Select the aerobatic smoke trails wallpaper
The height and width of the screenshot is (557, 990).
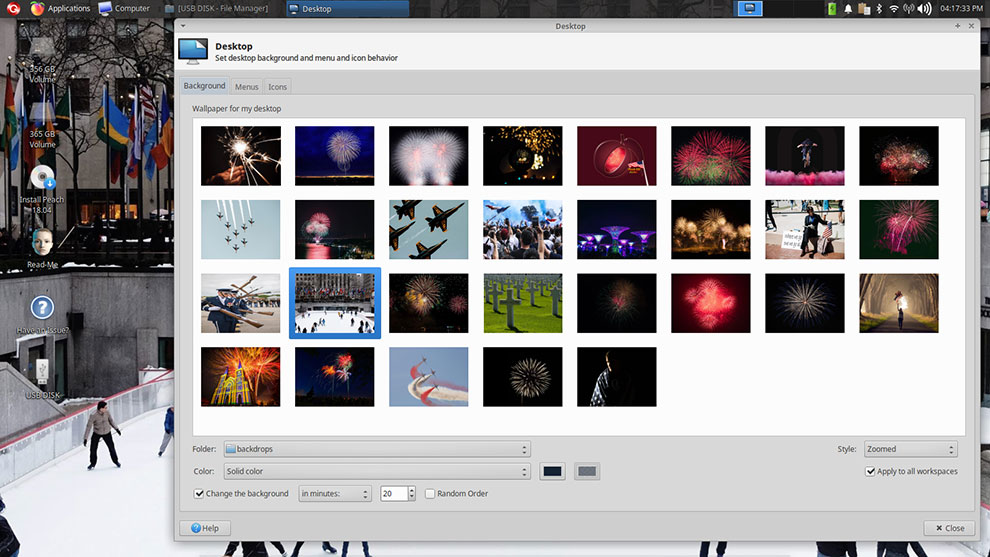click(x=429, y=376)
